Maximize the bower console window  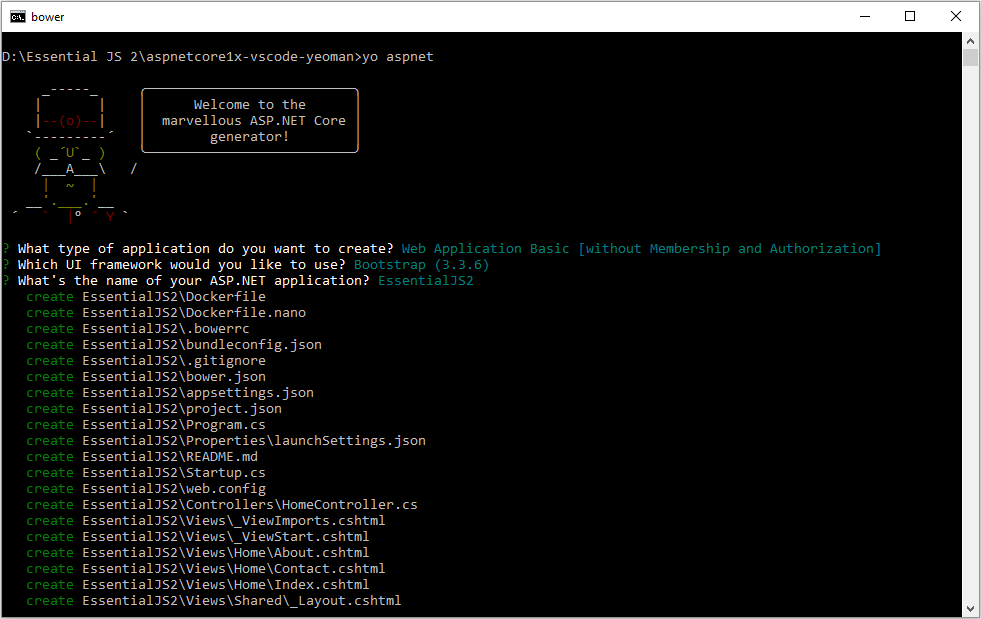point(910,17)
